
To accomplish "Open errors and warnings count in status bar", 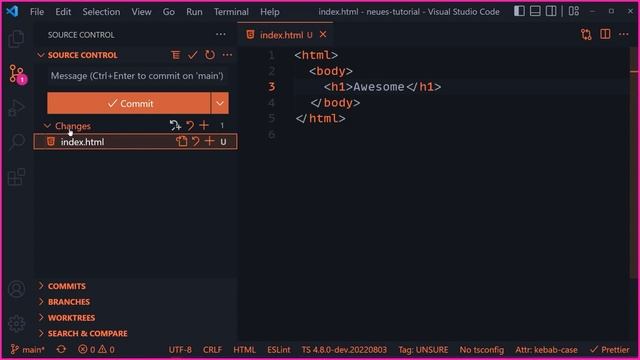I will [x=96, y=349].
